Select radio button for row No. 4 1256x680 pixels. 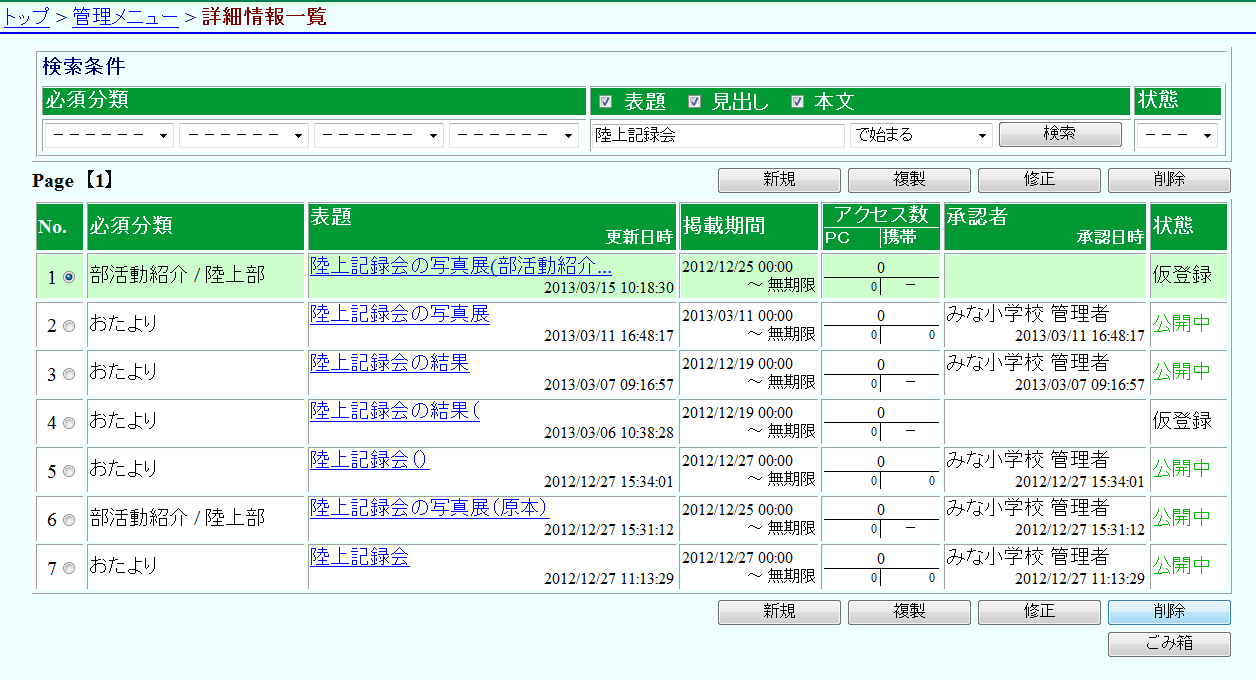pyautogui.click(x=69, y=423)
